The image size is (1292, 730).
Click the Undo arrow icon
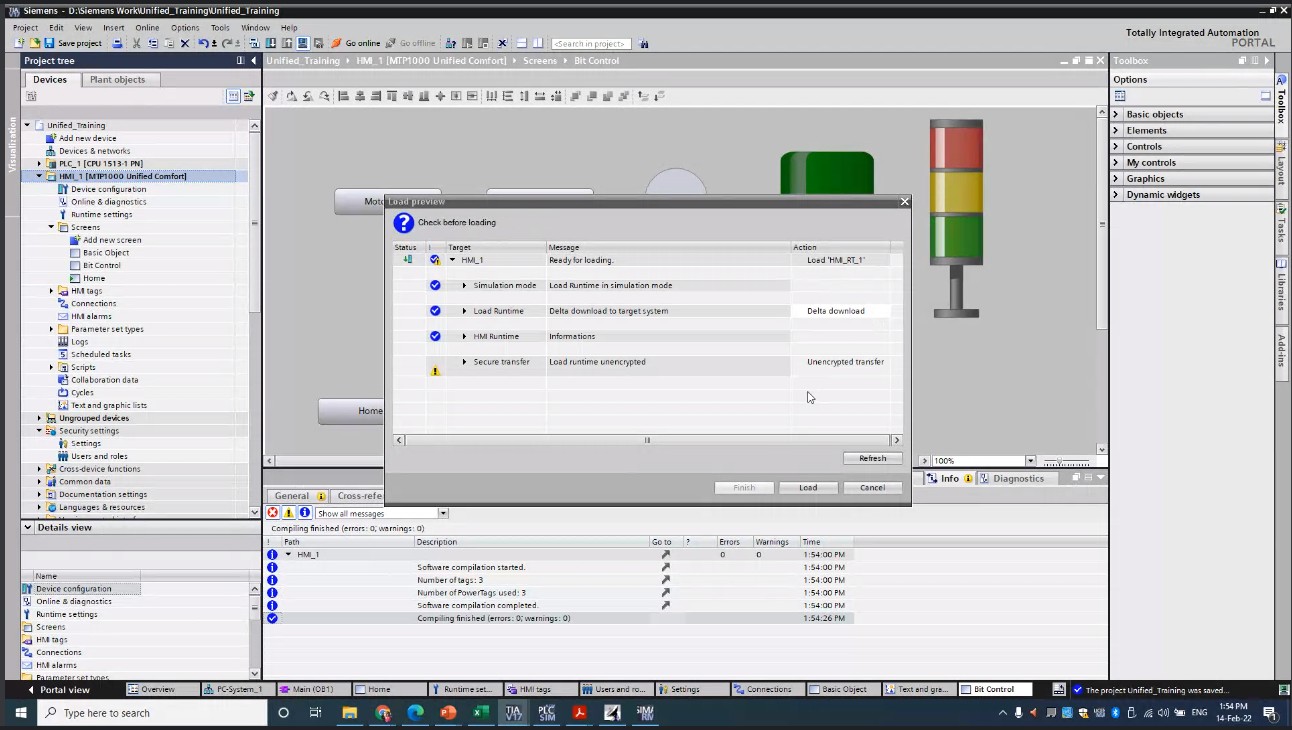click(x=203, y=43)
